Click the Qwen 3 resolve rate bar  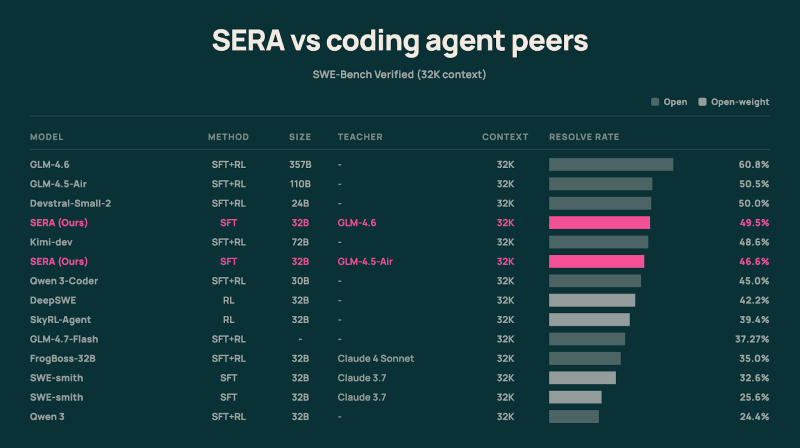(x=574, y=416)
